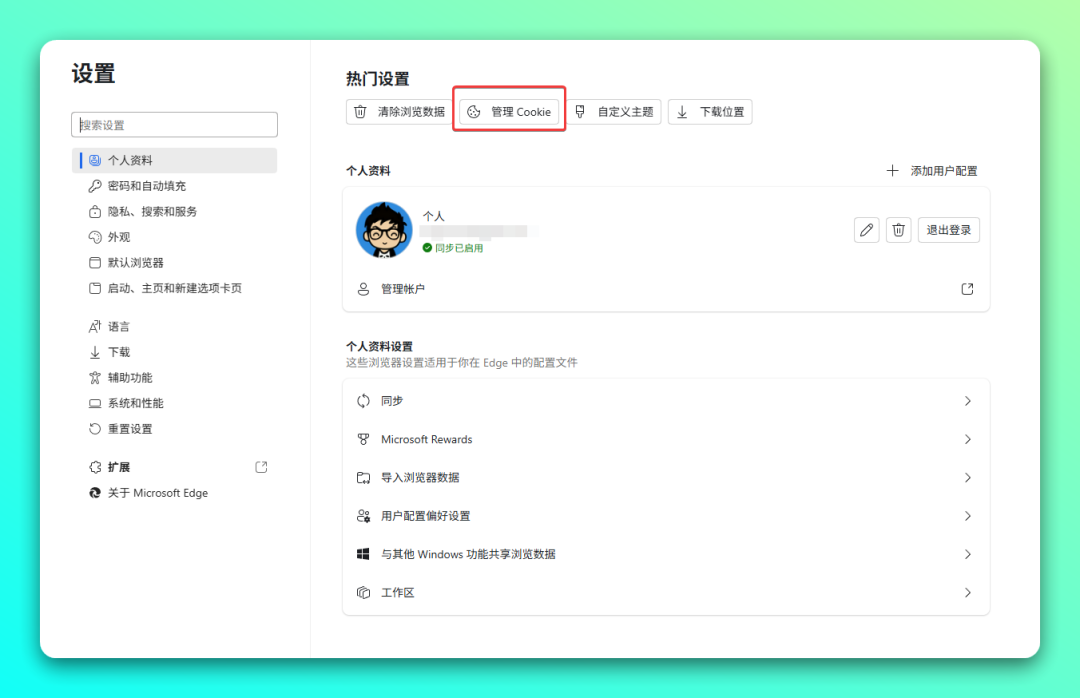Edit profile with the pencil icon
1080x698 pixels.
[866, 230]
